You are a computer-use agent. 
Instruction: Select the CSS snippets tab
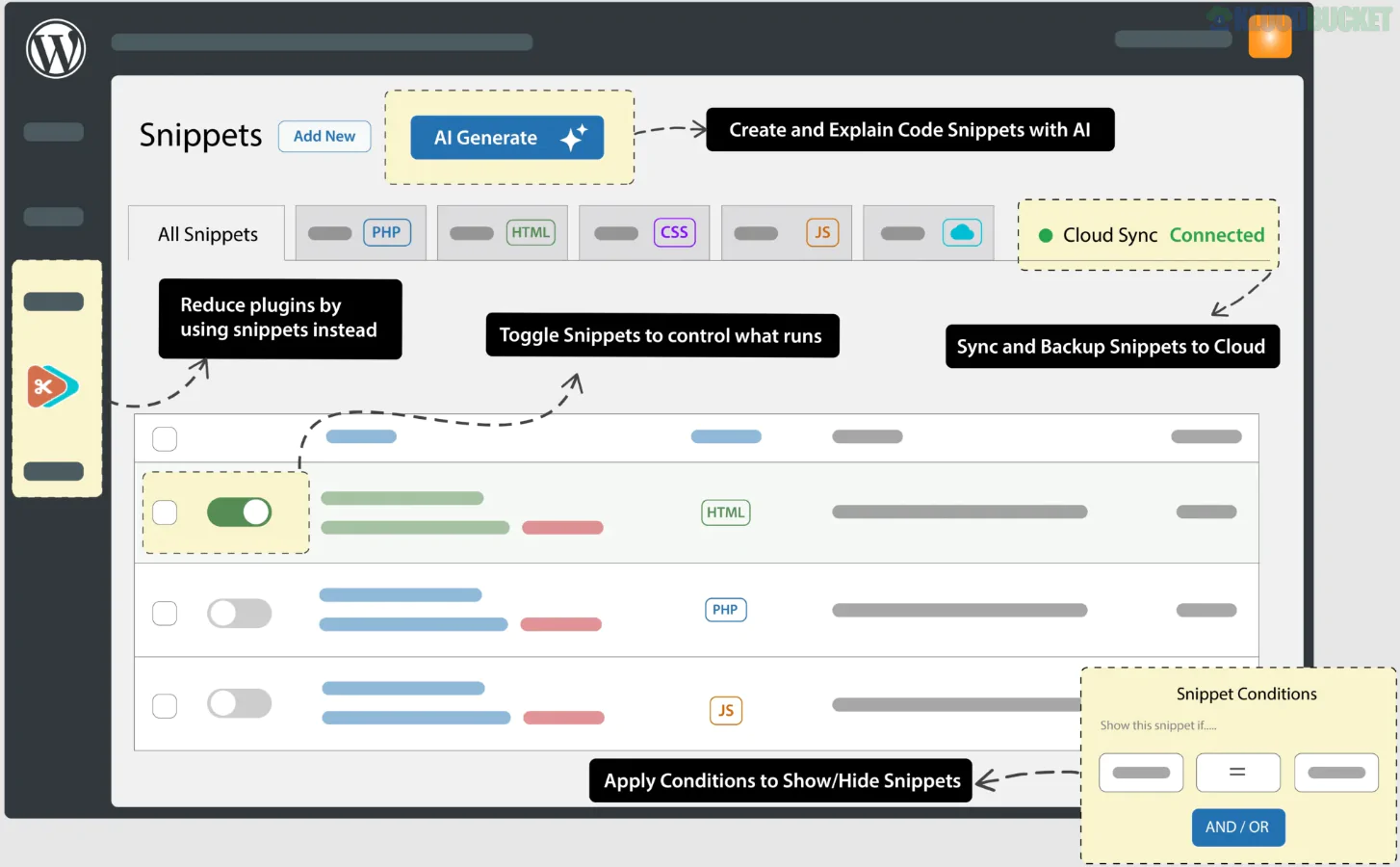click(644, 233)
